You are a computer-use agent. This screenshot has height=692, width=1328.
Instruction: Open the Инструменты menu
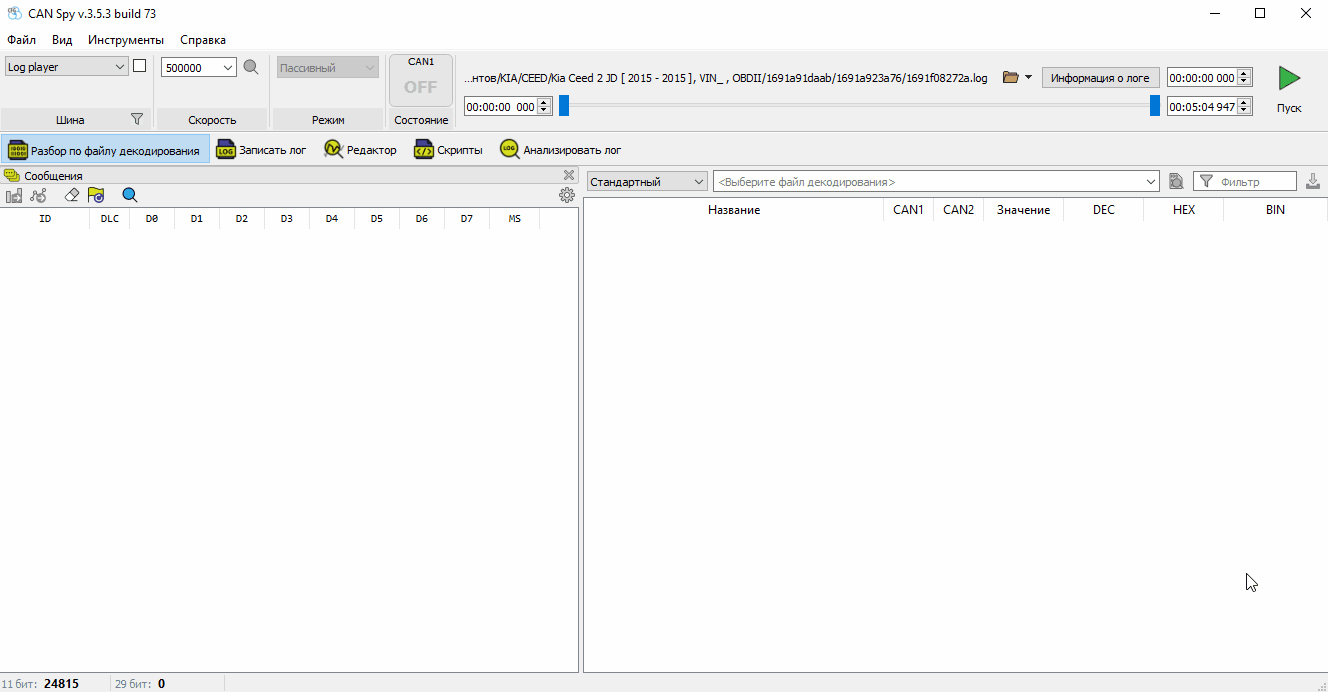(x=124, y=40)
